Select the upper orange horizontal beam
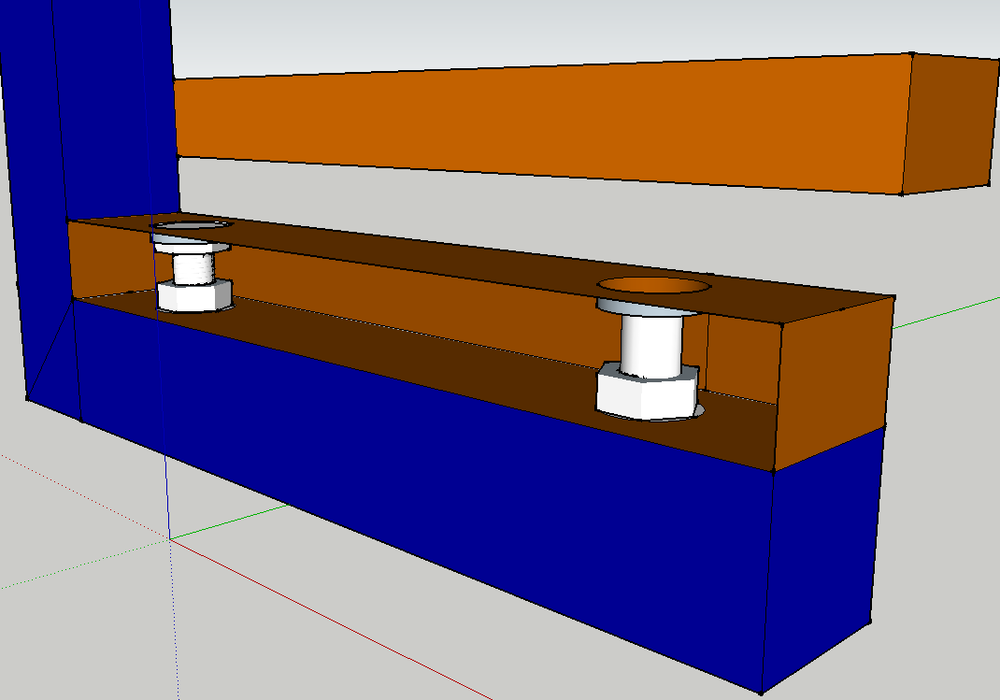The image size is (1000, 700). (x=550, y=120)
